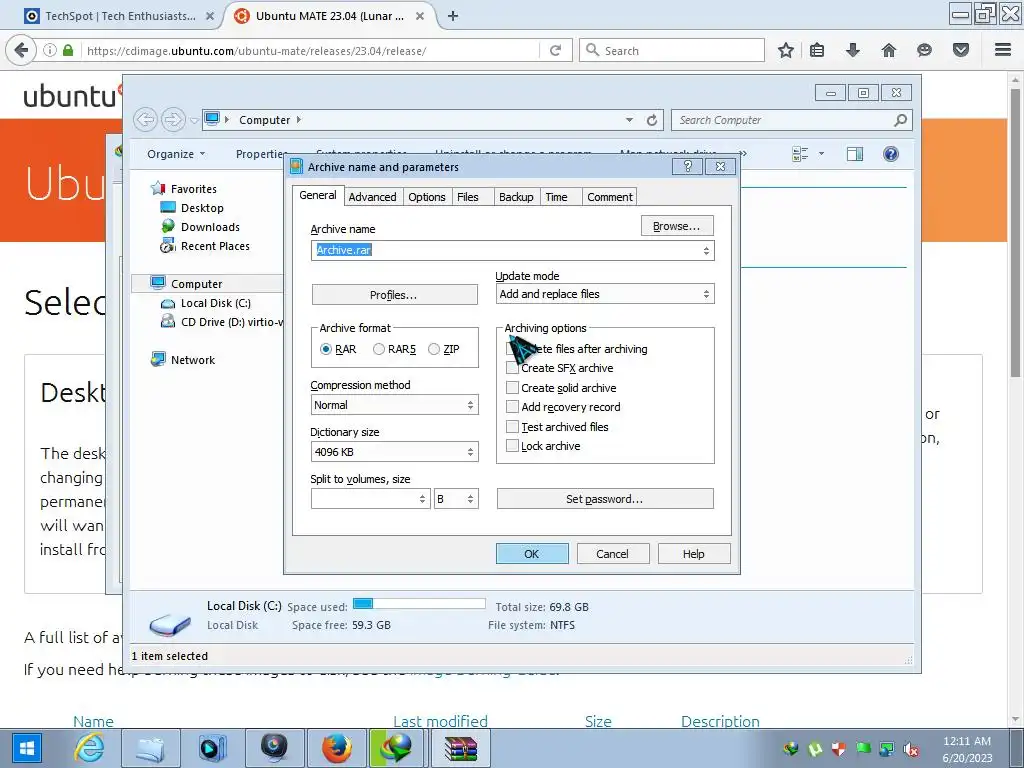Bookmark this page with the star icon

(x=786, y=50)
